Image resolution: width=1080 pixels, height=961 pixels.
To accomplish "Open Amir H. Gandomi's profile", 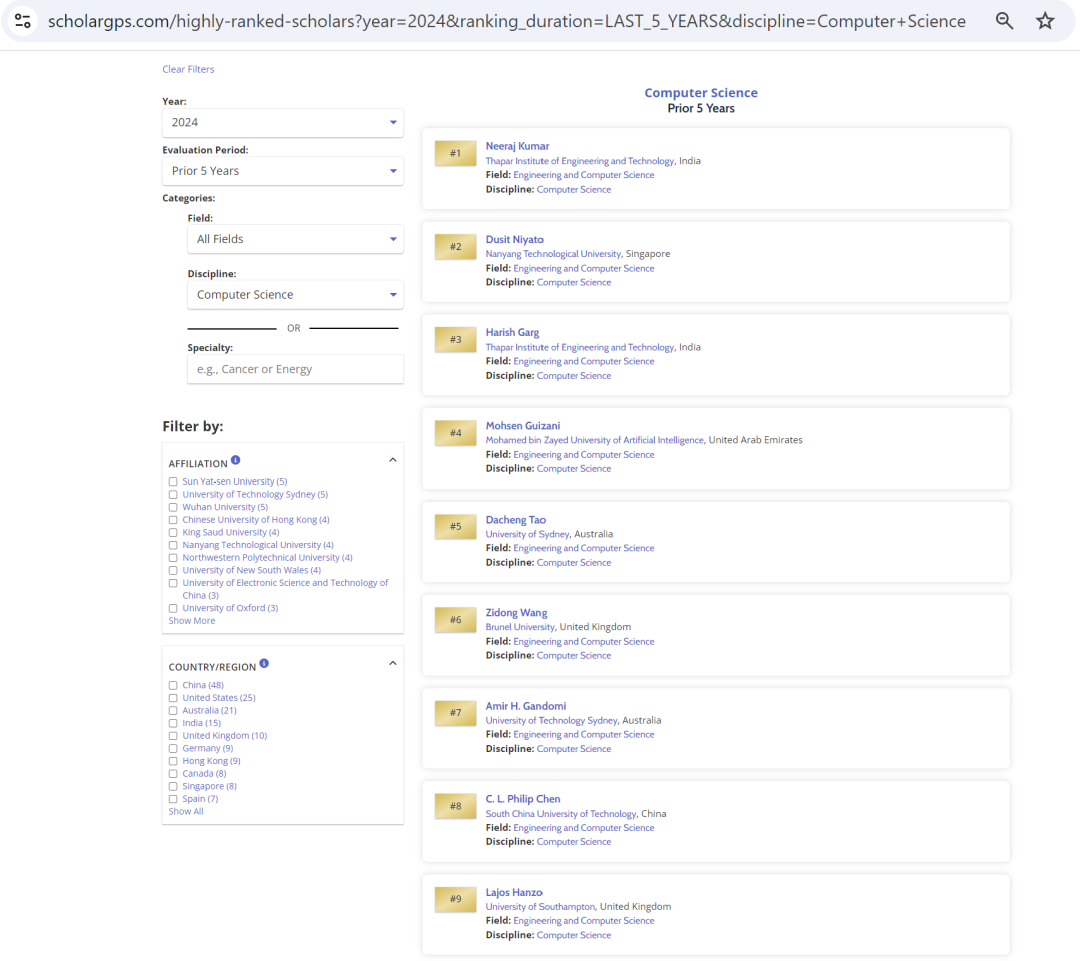I will tap(526, 706).
